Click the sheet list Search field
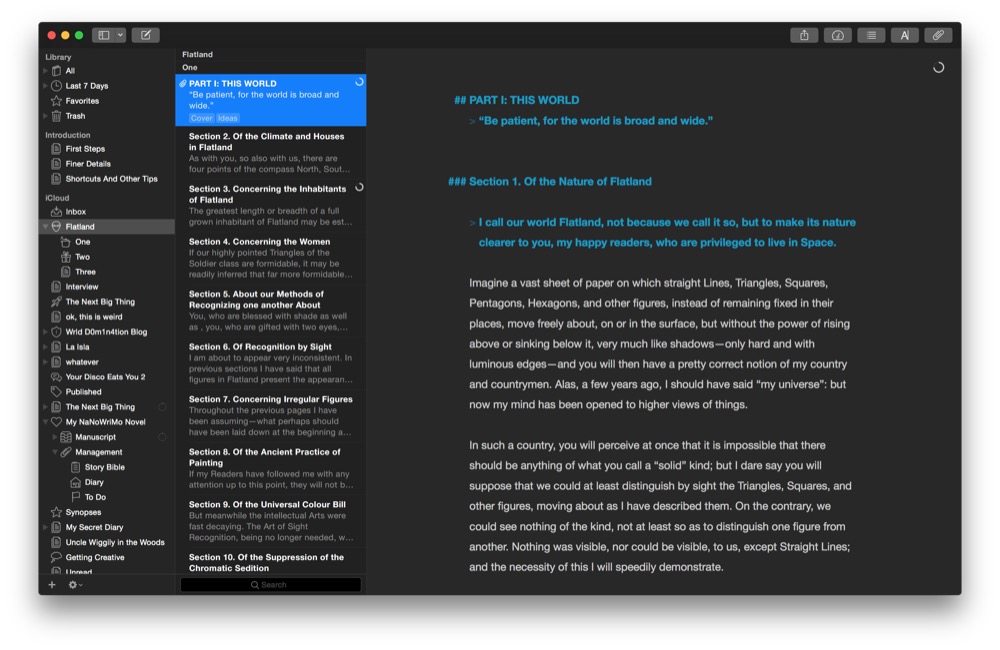The width and height of the screenshot is (1000, 650). (270, 584)
